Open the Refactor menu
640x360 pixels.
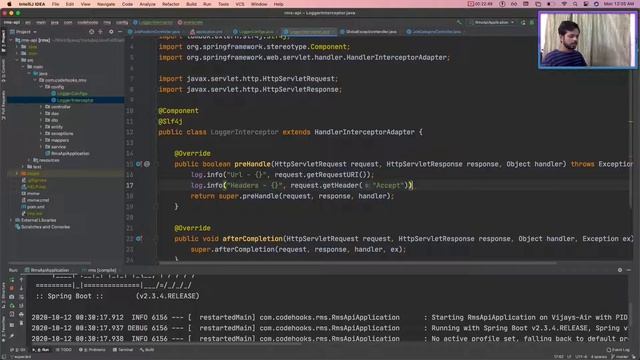(x=171, y=4)
